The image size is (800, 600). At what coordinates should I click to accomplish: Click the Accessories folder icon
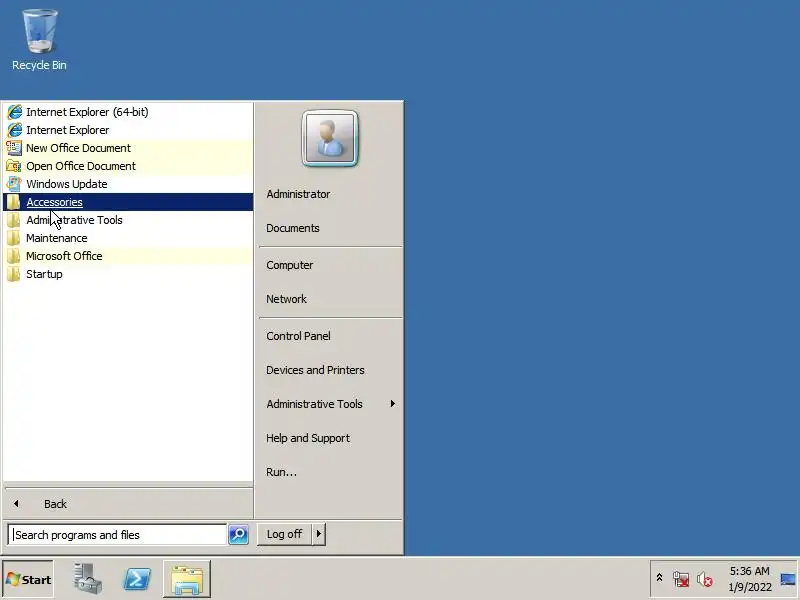(x=14, y=202)
